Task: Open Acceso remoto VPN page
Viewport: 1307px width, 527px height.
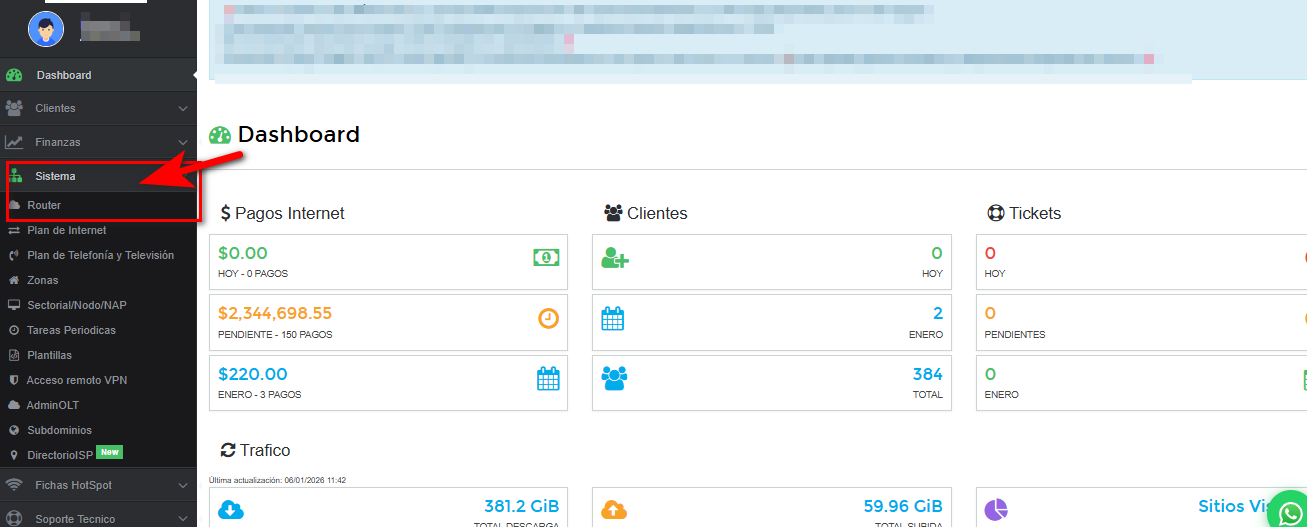Action: (x=76, y=380)
